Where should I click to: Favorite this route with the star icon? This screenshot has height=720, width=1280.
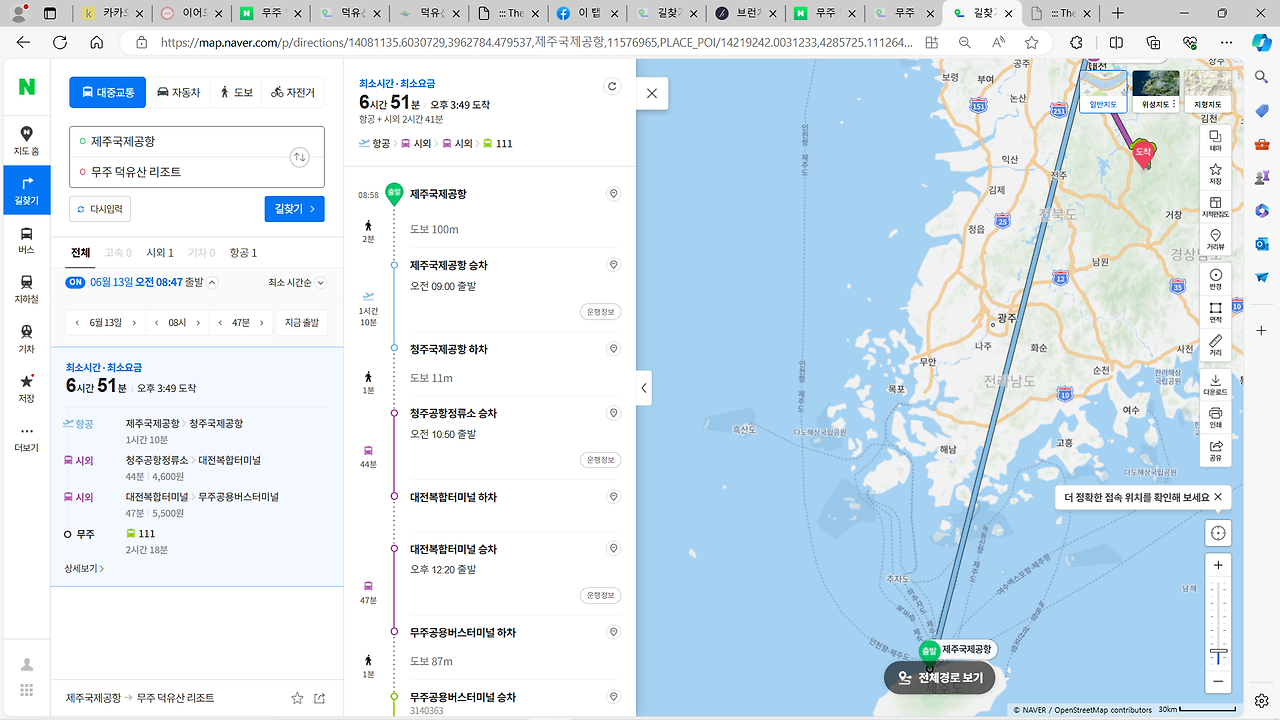(297, 698)
